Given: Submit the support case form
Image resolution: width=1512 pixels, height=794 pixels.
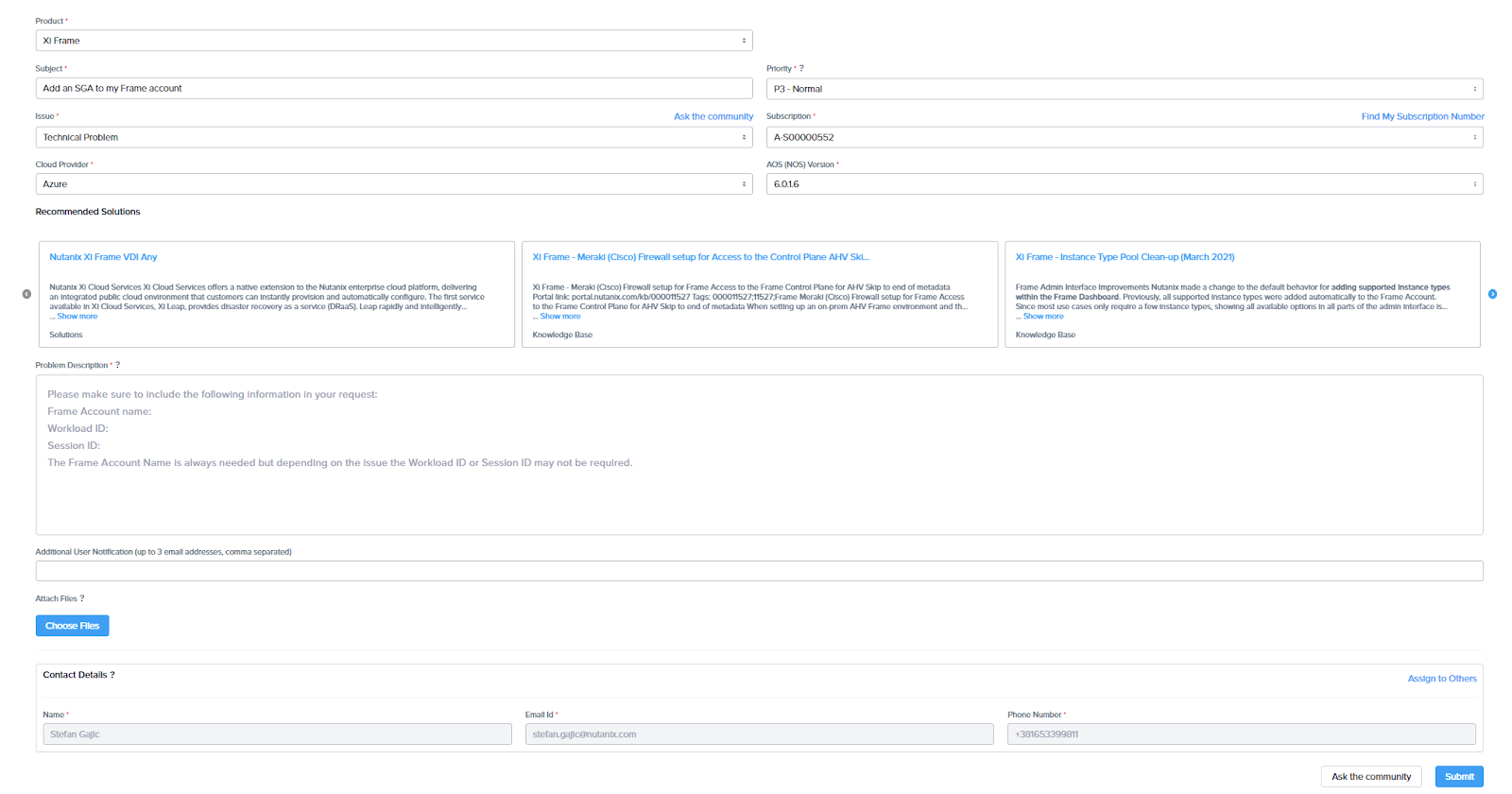Looking at the screenshot, I should coord(1458,776).
